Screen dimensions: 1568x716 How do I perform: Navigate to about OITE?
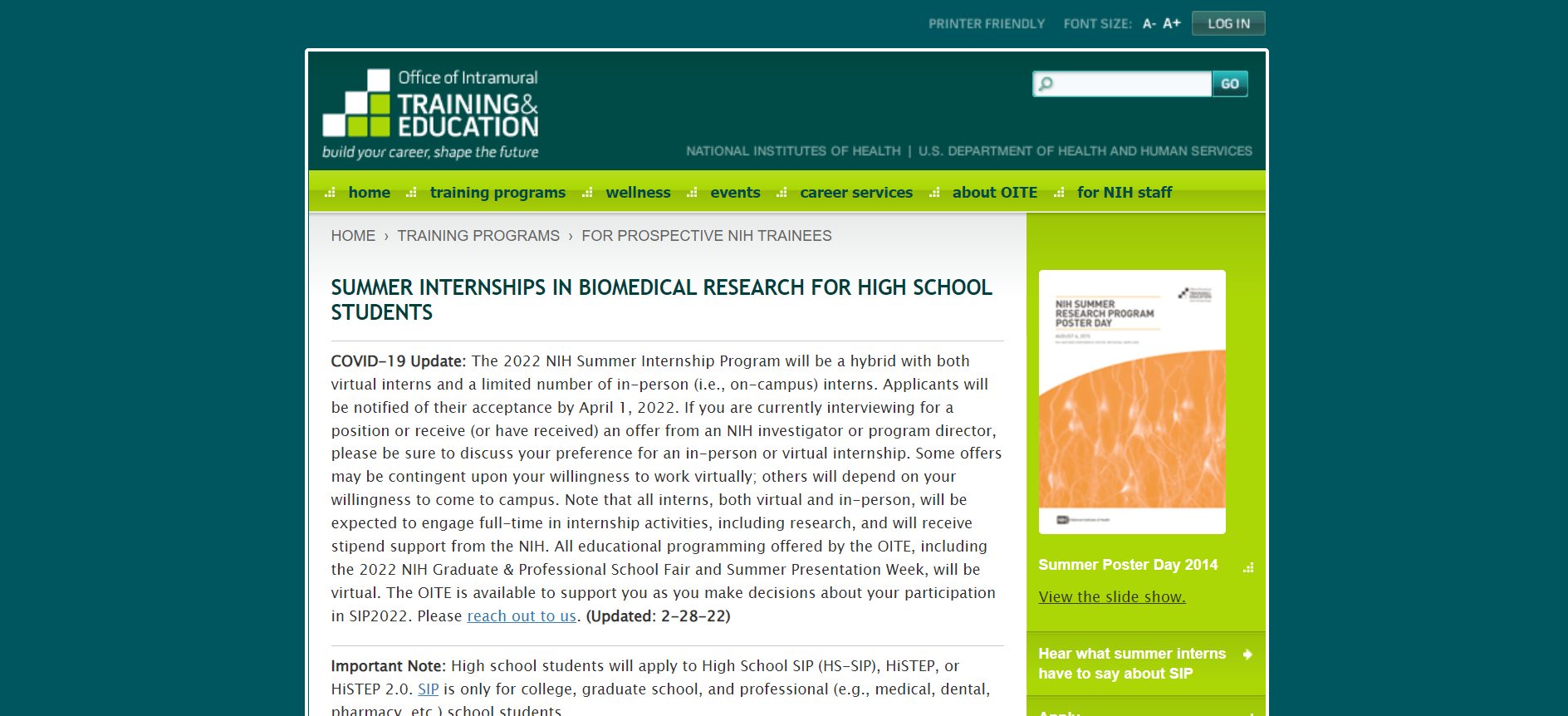tap(994, 193)
